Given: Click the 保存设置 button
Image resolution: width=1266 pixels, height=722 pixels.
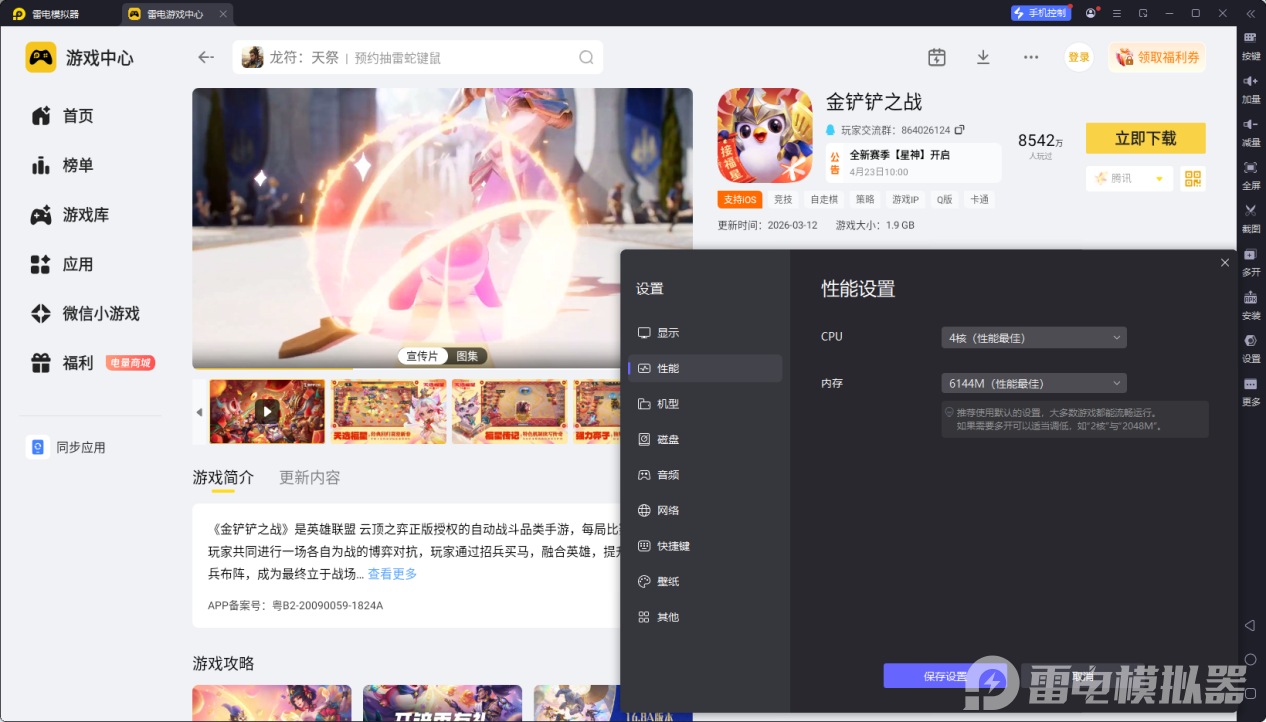Looking at the screenshot, I should (x=945, y=676).
